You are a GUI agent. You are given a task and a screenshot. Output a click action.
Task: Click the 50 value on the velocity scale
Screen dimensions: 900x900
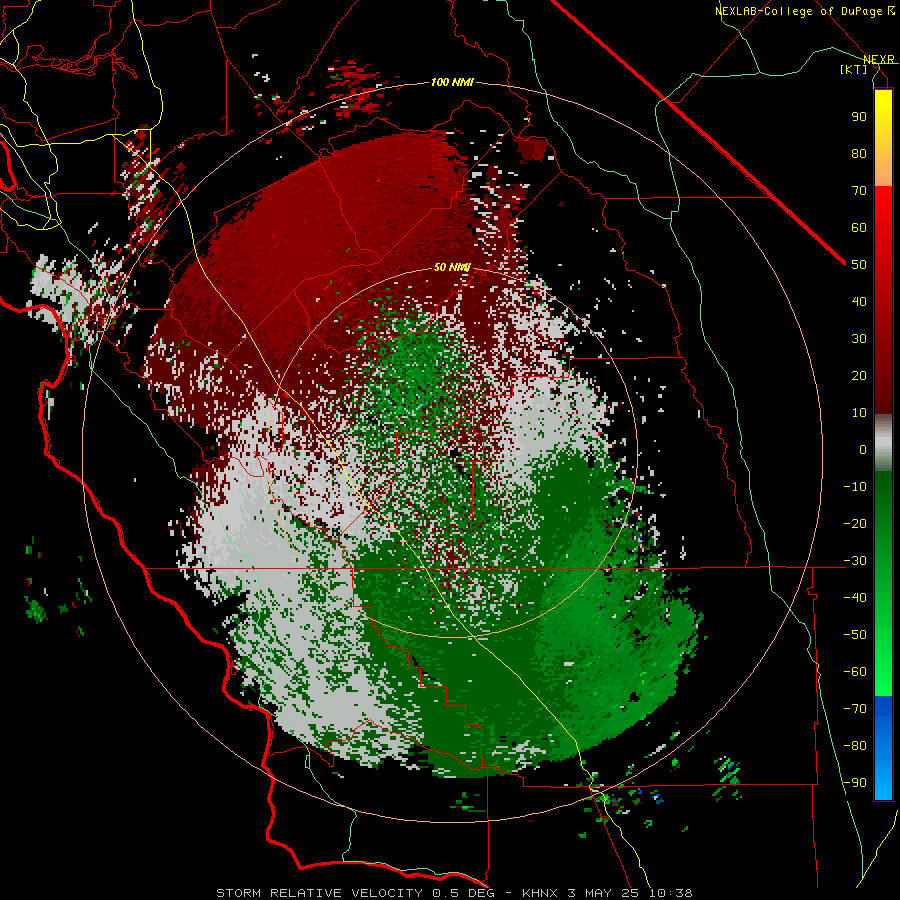(x=859, y=265)
